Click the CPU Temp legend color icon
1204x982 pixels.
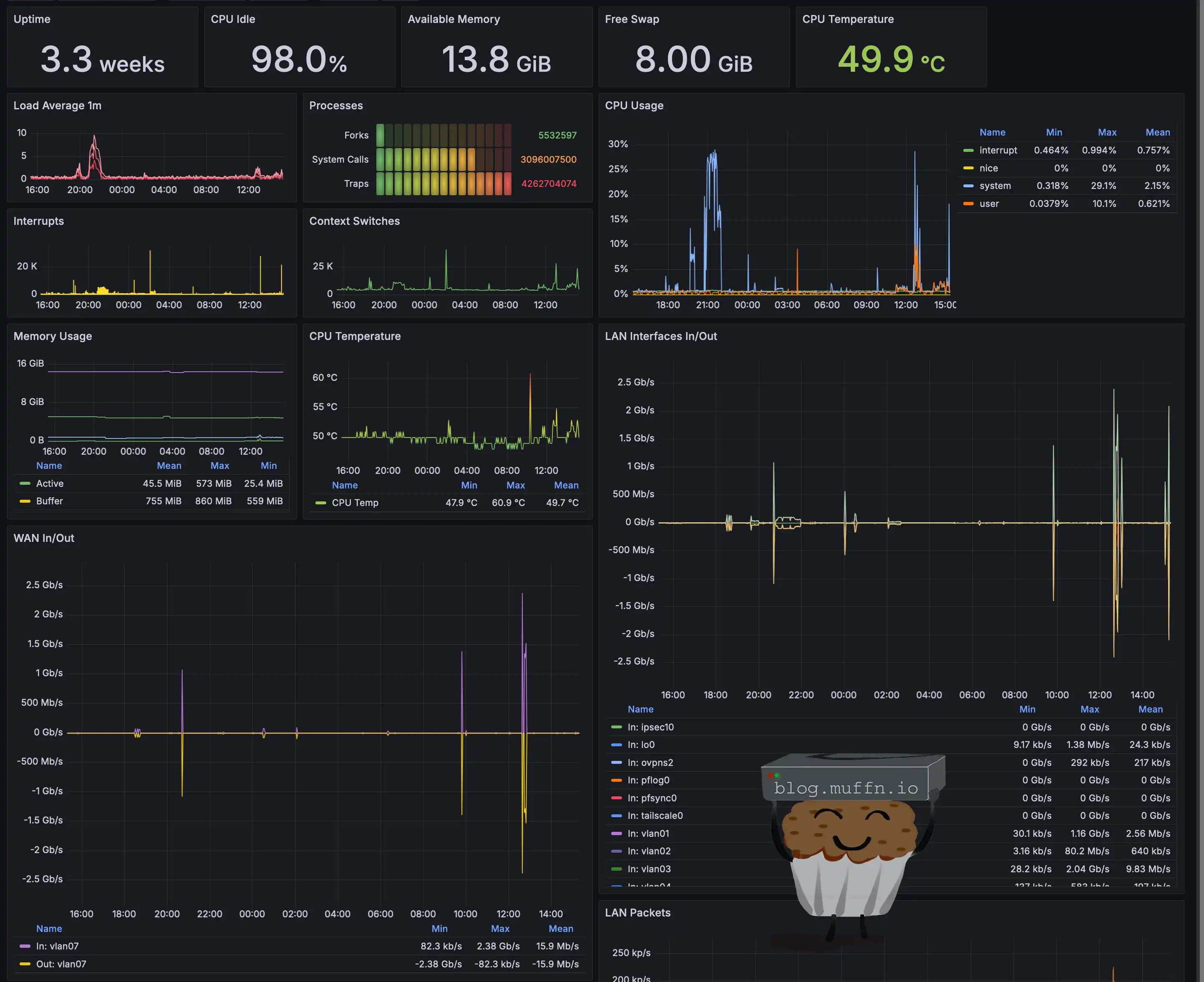tap(320, 503)
